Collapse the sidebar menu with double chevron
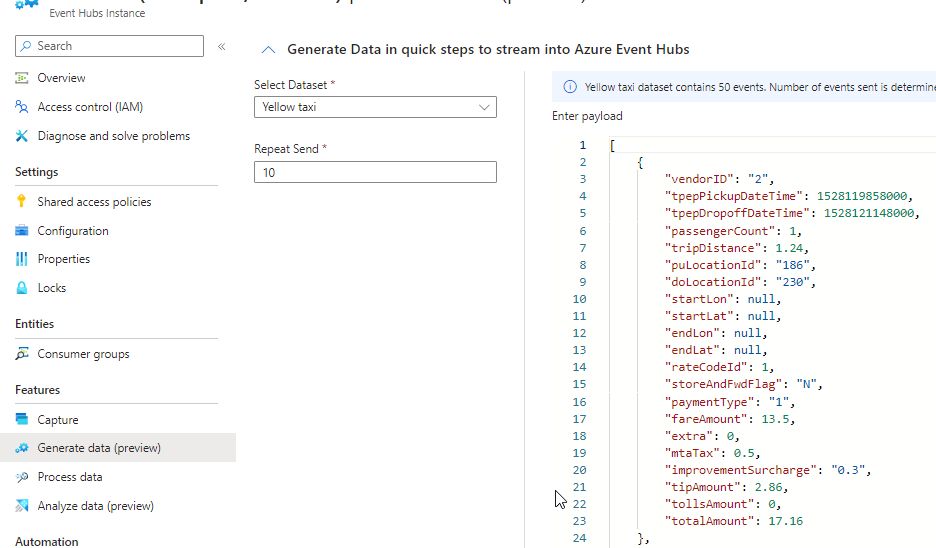The image size is (936, 548). (221, 46)
